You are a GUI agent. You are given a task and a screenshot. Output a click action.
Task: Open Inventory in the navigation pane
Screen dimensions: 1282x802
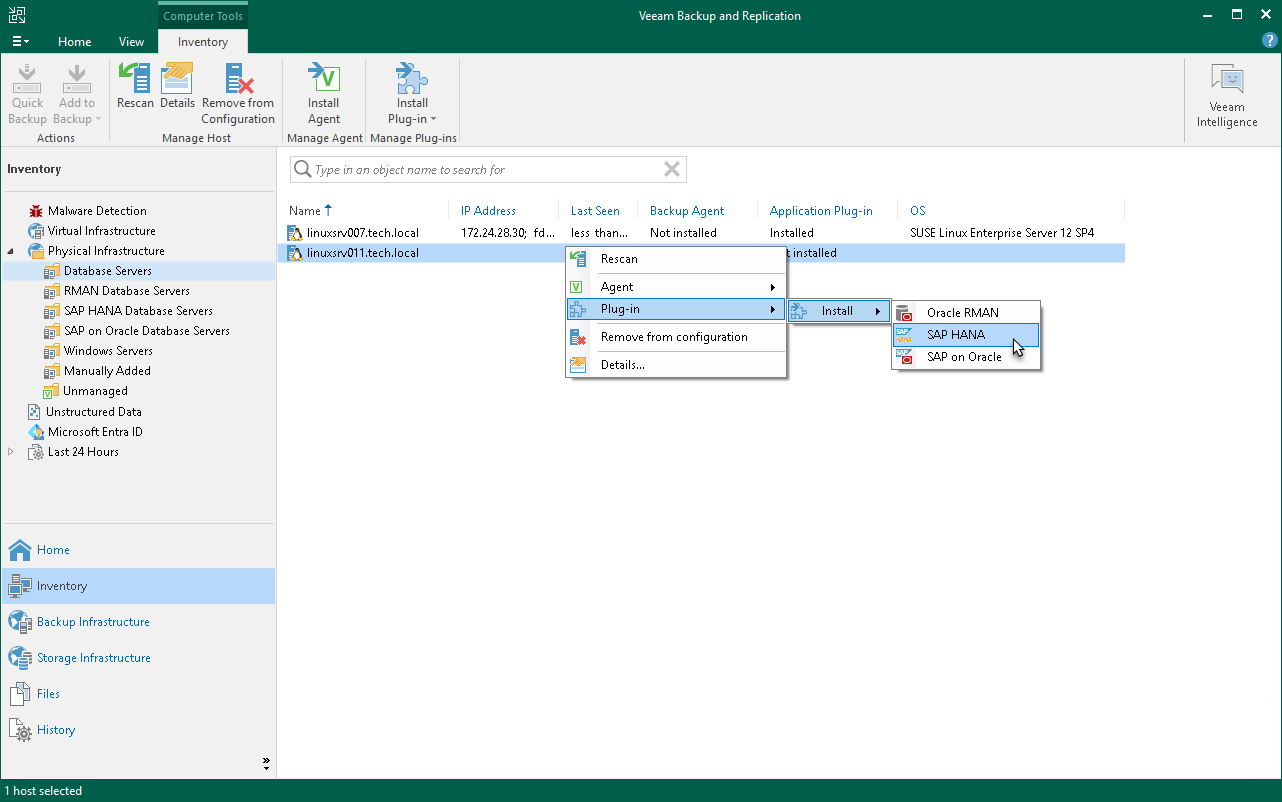[138, 586]
